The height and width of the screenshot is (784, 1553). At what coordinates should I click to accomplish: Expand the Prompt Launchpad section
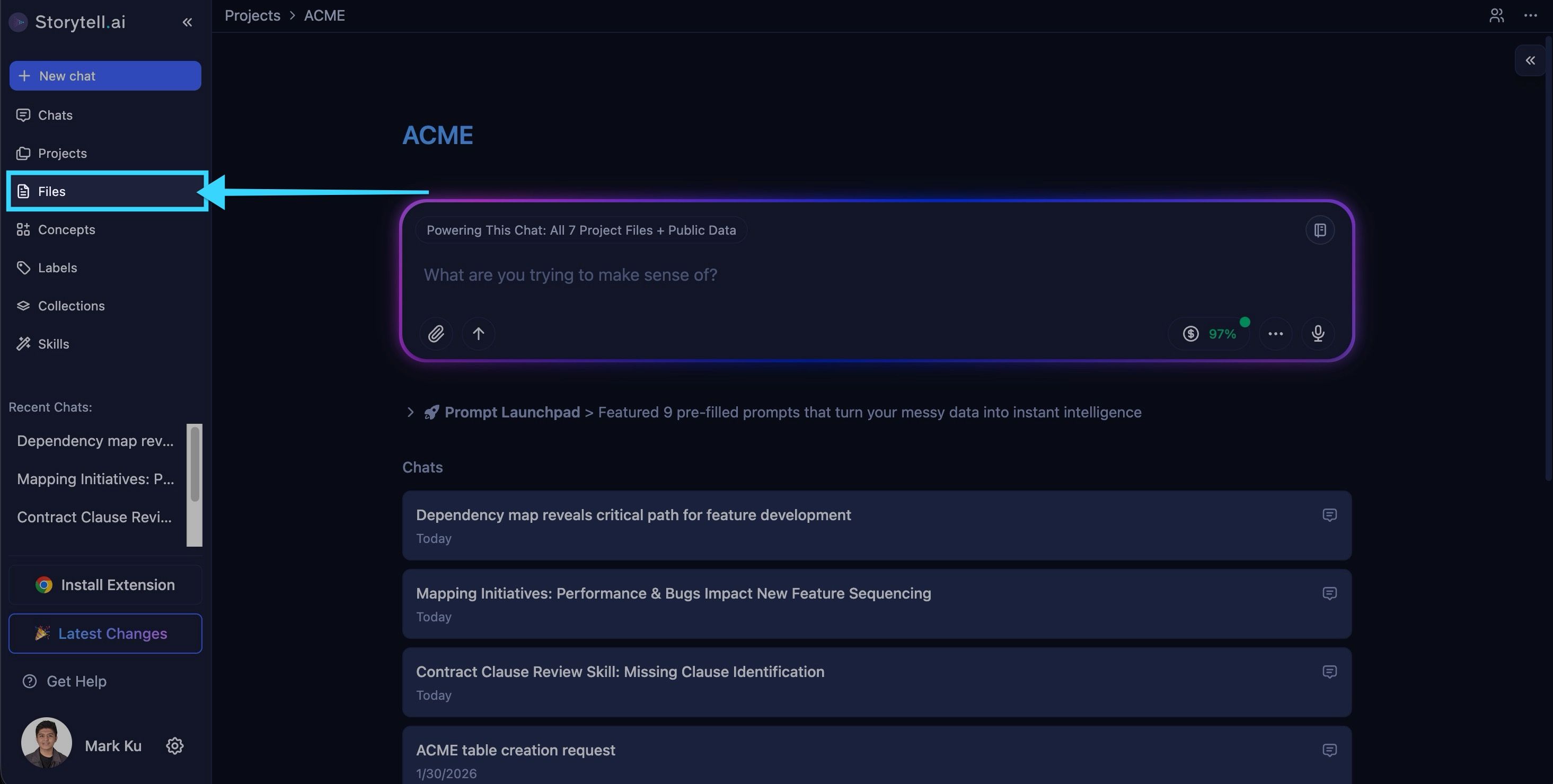410,412
